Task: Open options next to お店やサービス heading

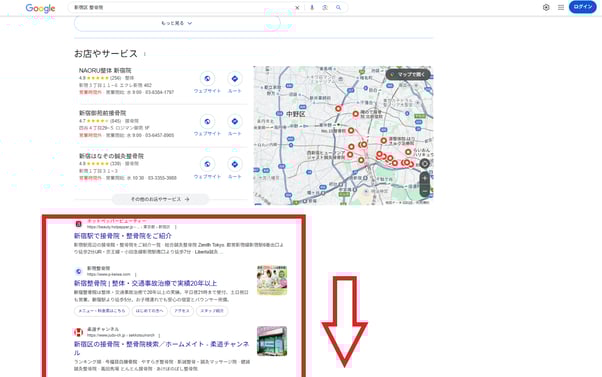Action: tap(145, 54)
